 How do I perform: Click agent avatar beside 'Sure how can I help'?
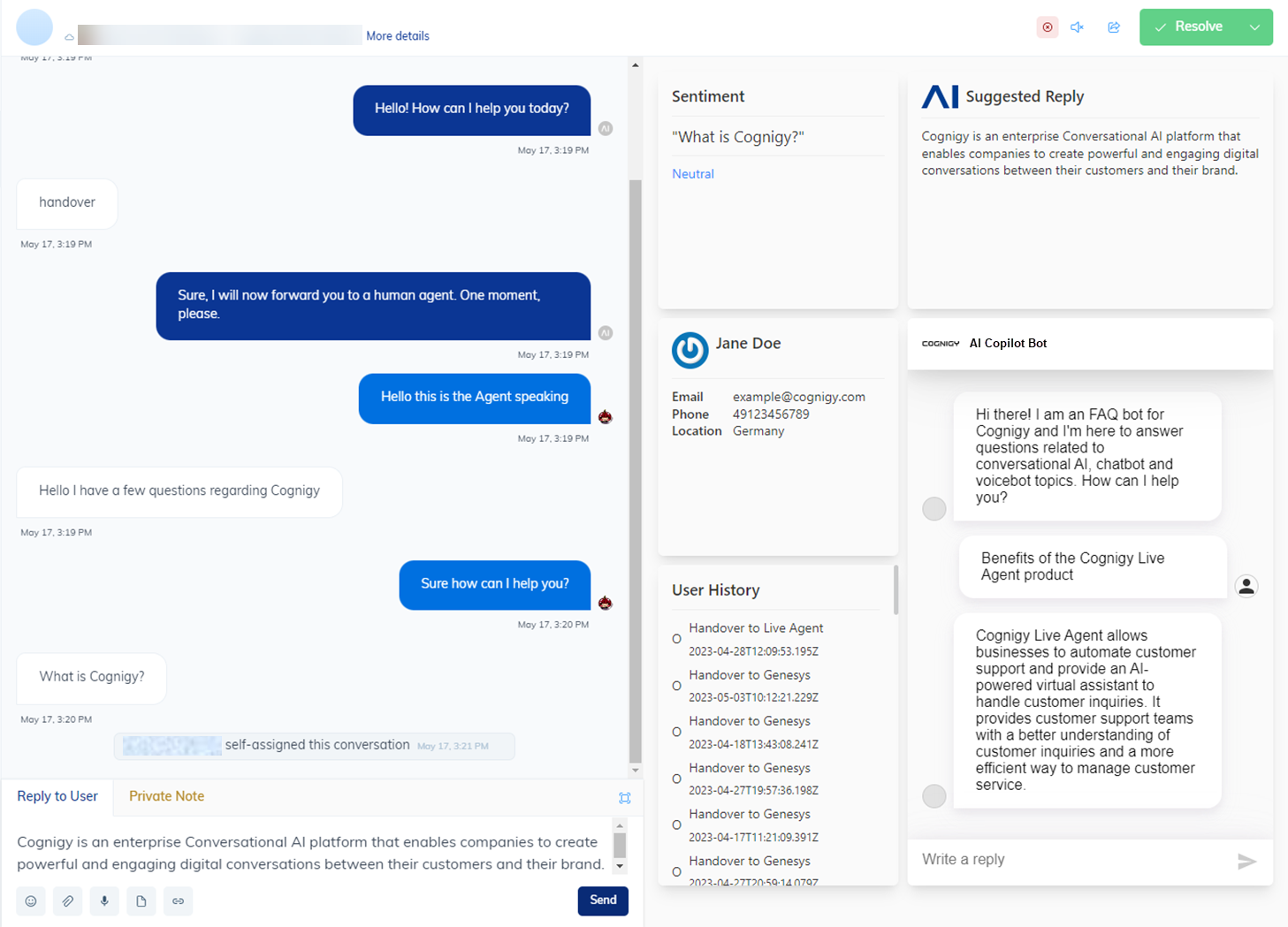606,604
